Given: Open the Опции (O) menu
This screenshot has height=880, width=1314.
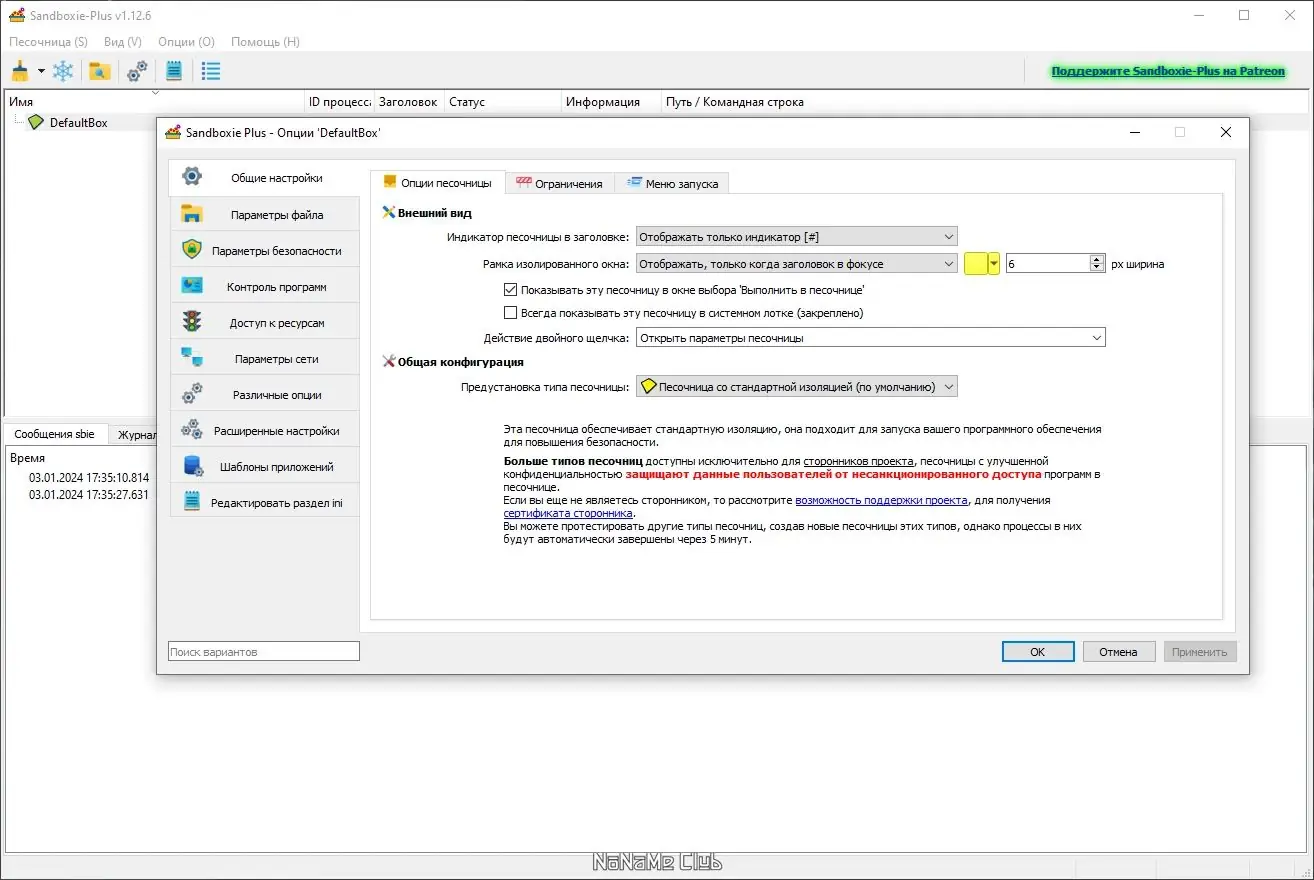Looking at the screenshot, I should coord(186,42).
